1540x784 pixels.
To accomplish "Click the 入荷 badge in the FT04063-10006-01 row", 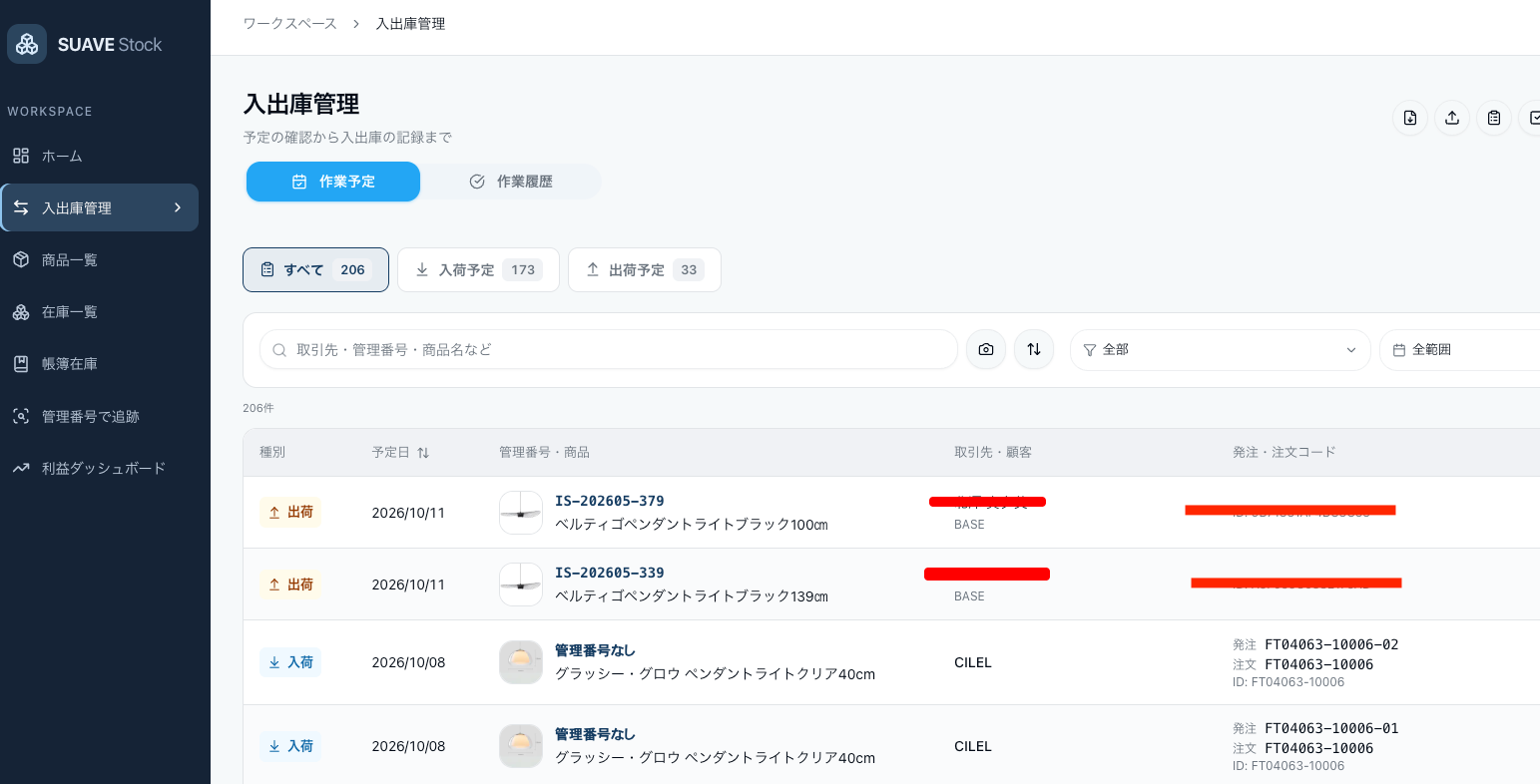I will (290, 746).
